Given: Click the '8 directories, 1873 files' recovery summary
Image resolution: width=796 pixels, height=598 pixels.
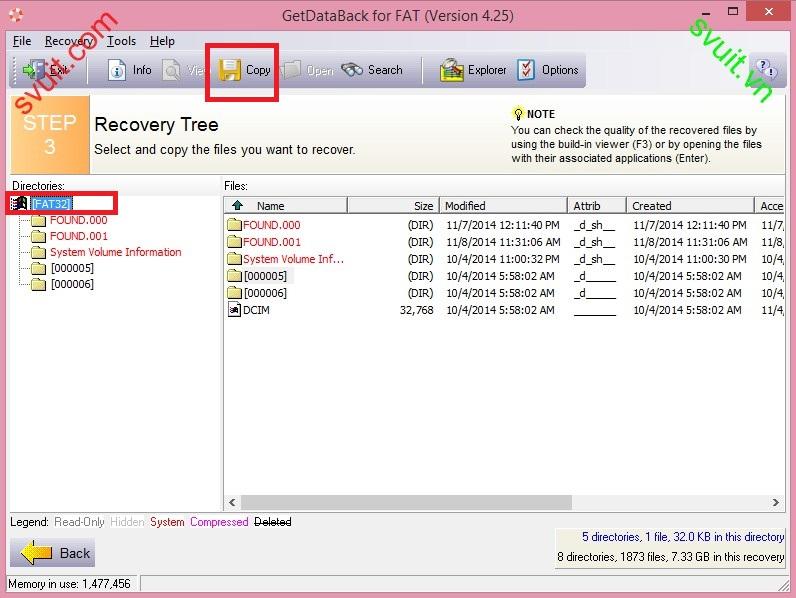Looking at the screenshot, I should [671, 557].
